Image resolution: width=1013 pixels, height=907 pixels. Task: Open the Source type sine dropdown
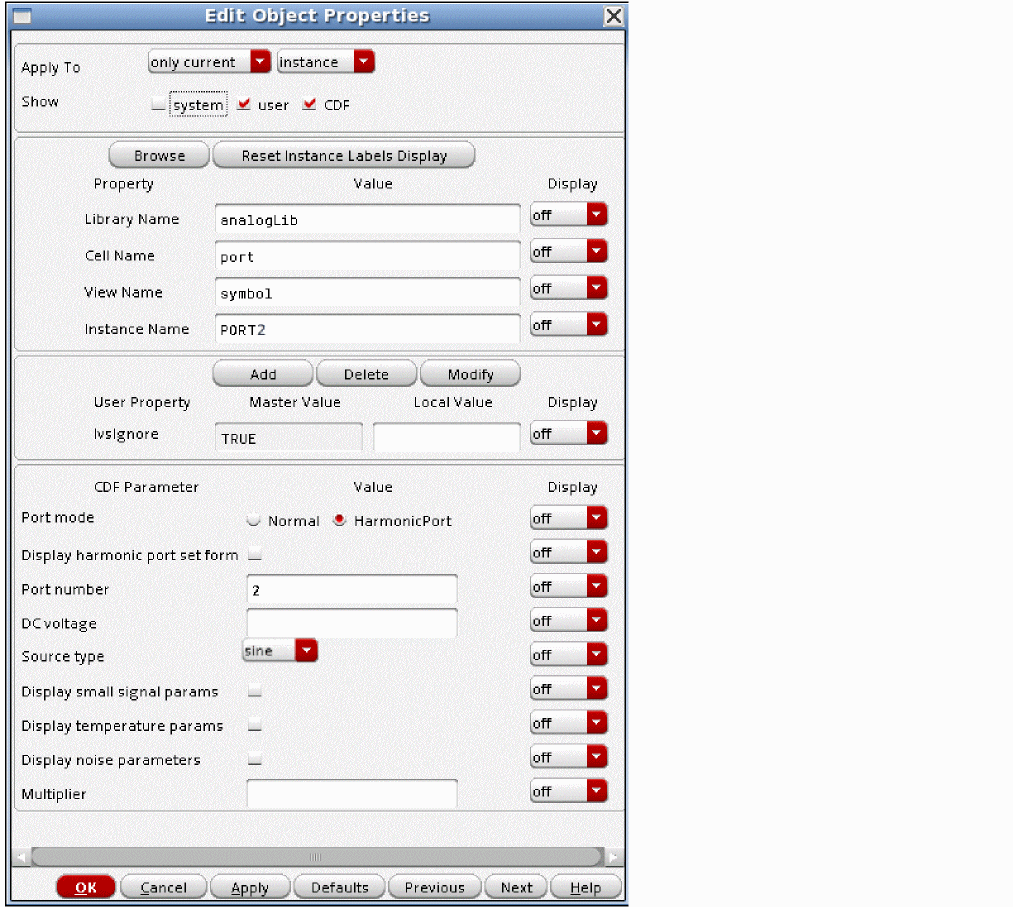click(x=280, y=651)
